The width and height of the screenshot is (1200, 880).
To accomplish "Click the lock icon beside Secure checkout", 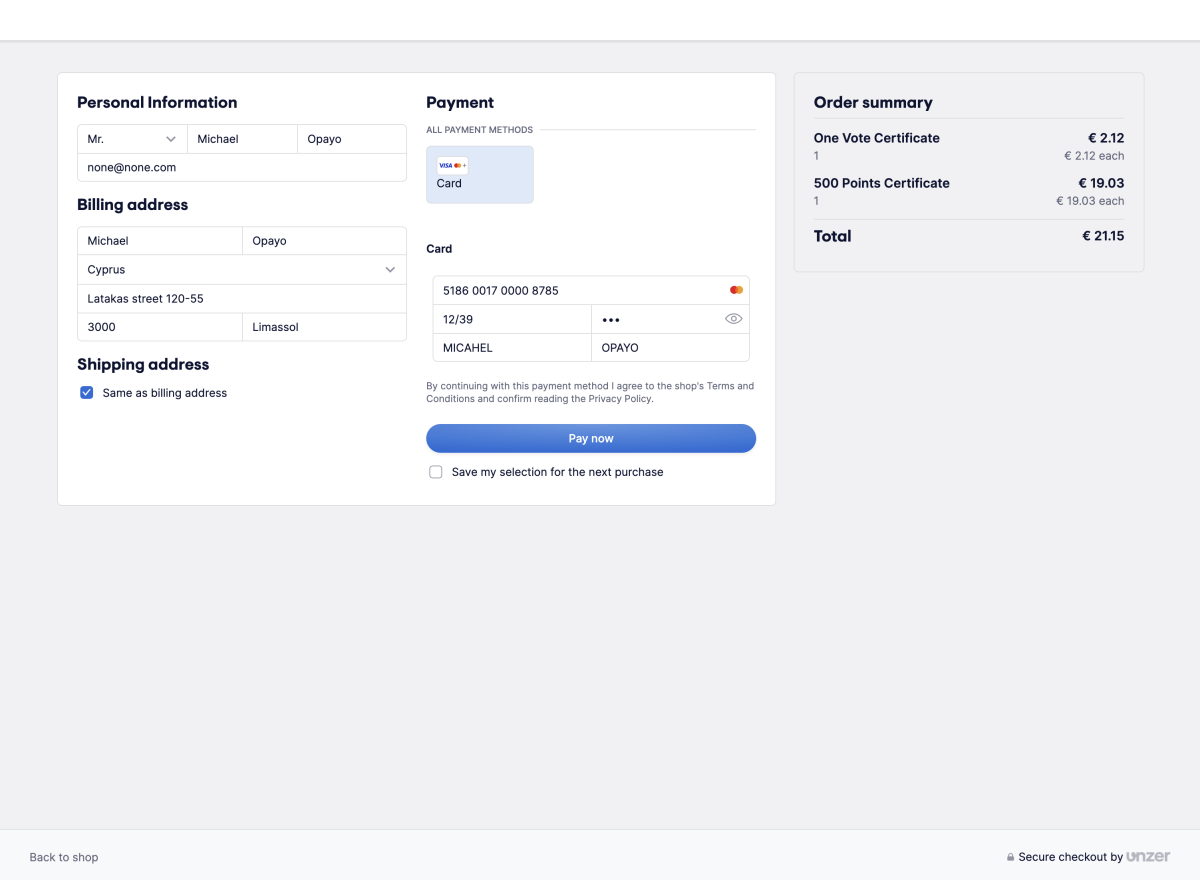I will click(1010, 858).
